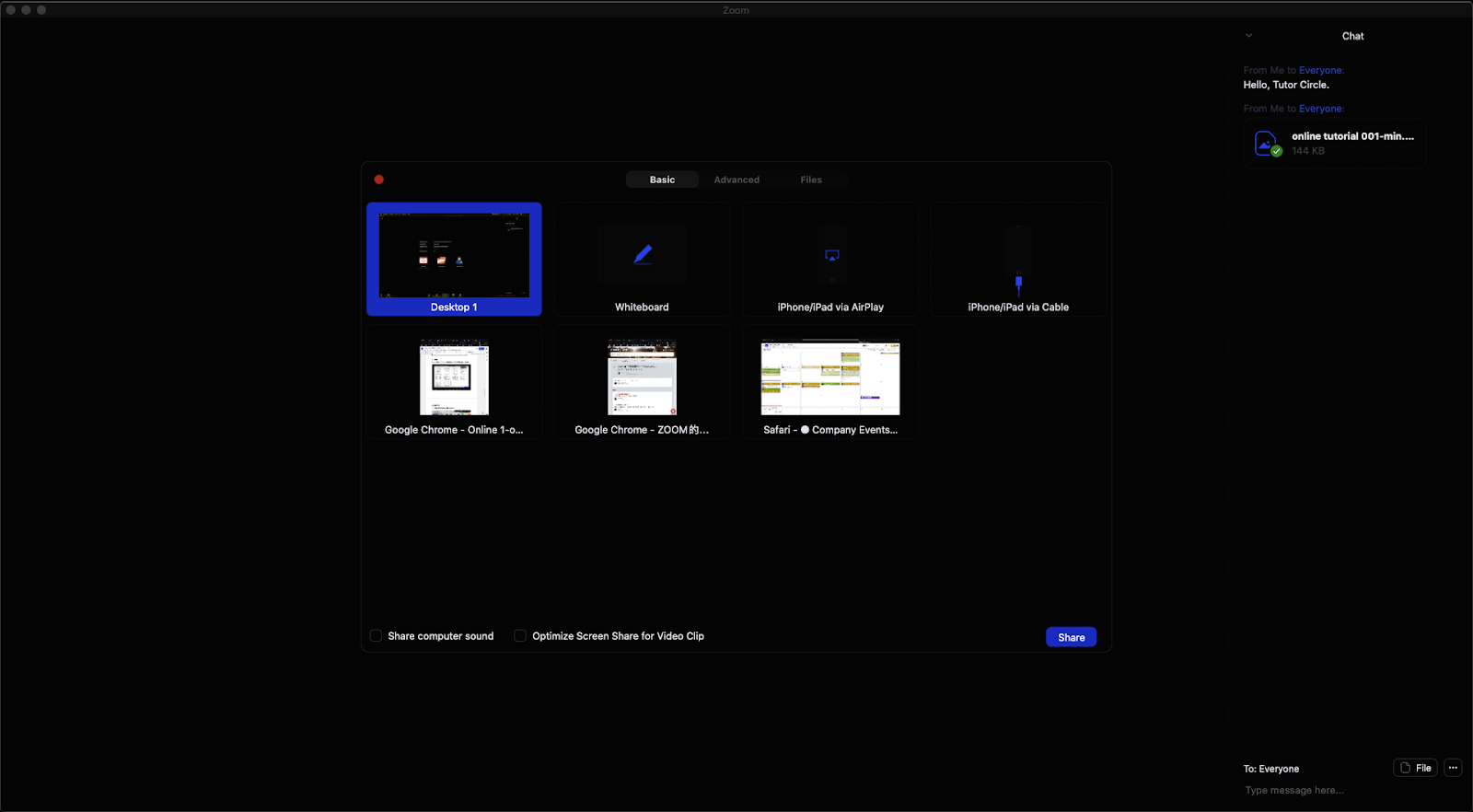Switch to the Basic tab
Screen dimensions: 1473x812
pos(662,180)
